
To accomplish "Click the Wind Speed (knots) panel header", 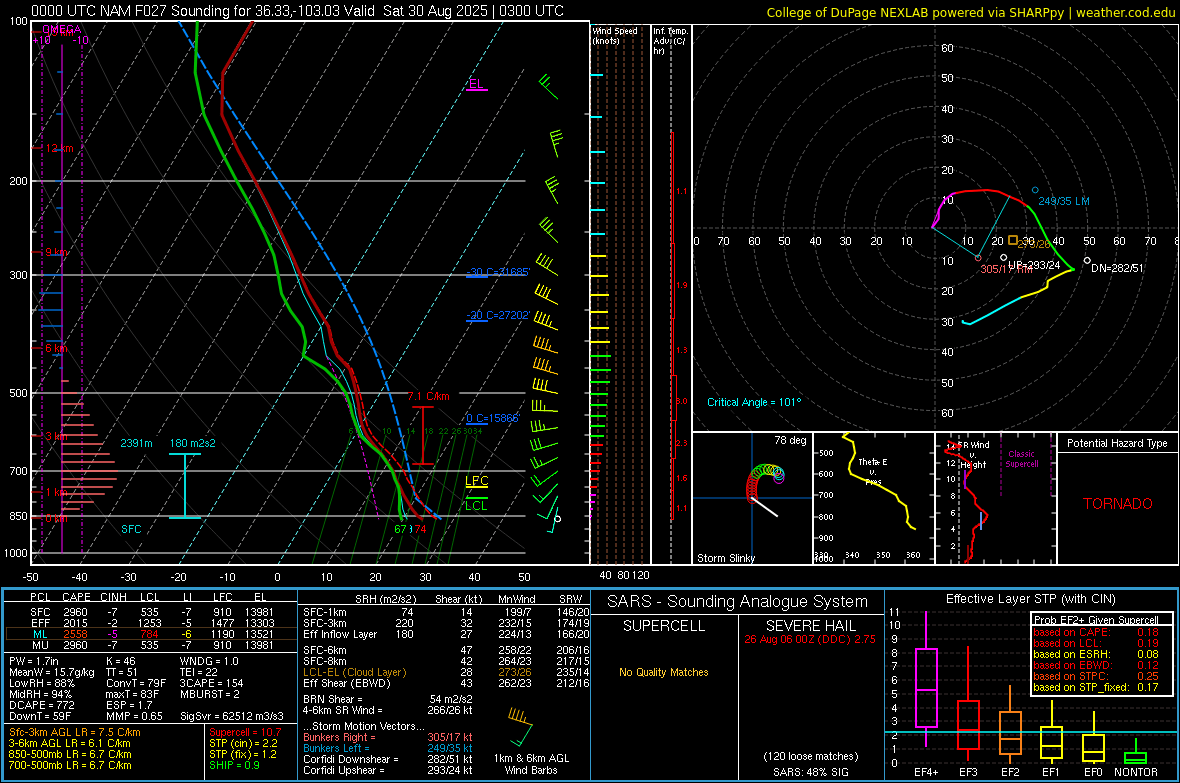I will tap(615, 35).
